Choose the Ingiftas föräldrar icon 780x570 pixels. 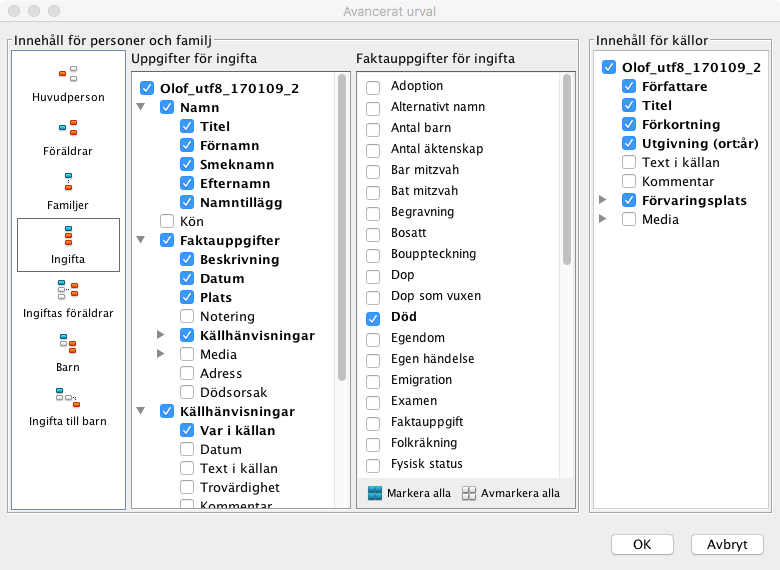[x=68, y=290]
